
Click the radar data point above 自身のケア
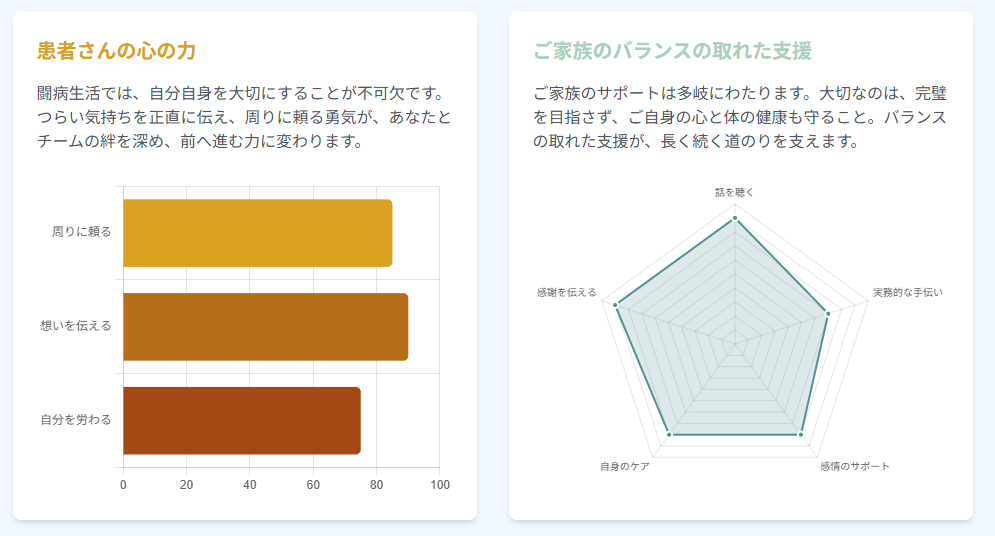click(669, 435)
